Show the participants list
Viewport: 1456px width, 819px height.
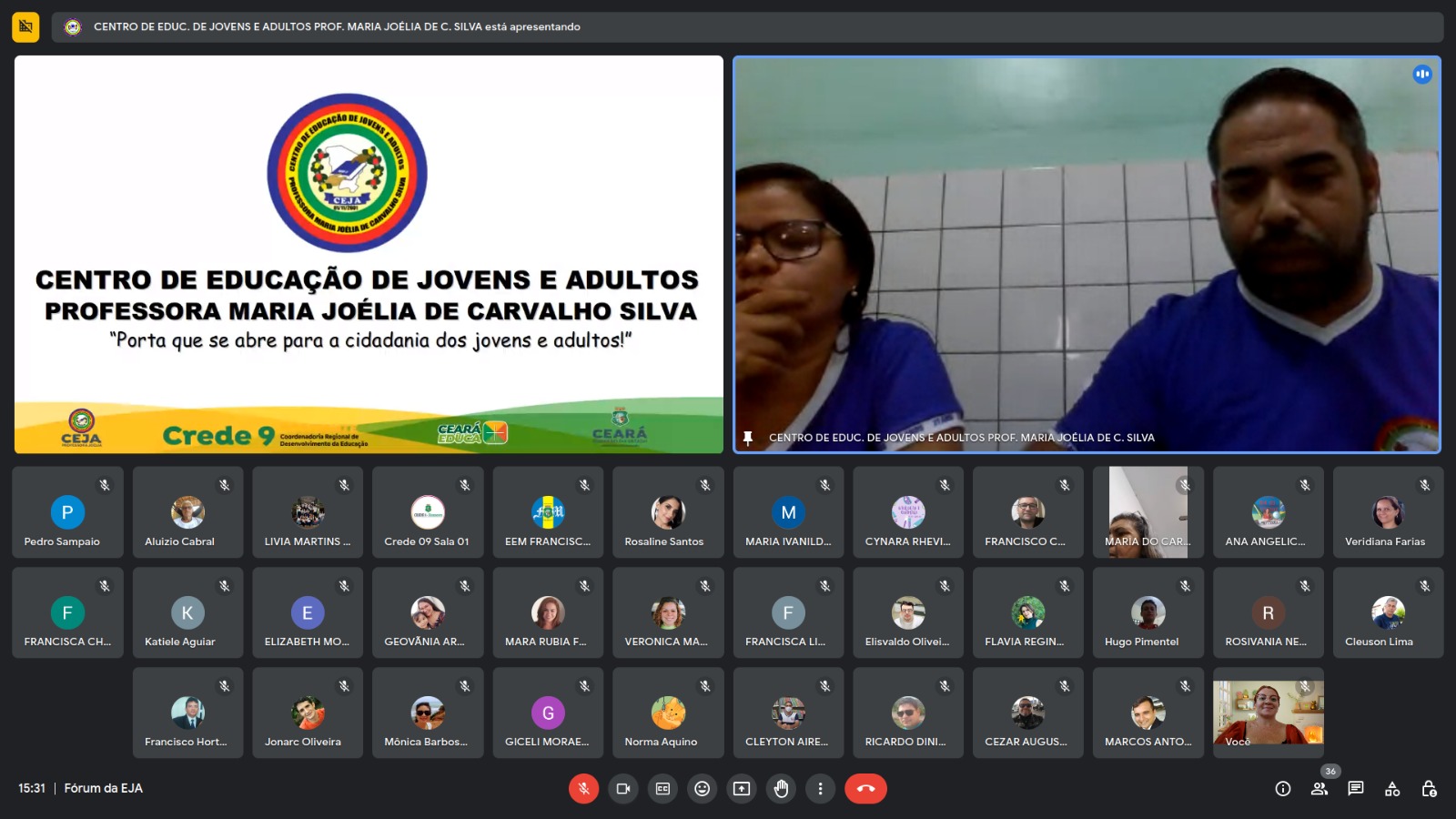pos(1319,789)
